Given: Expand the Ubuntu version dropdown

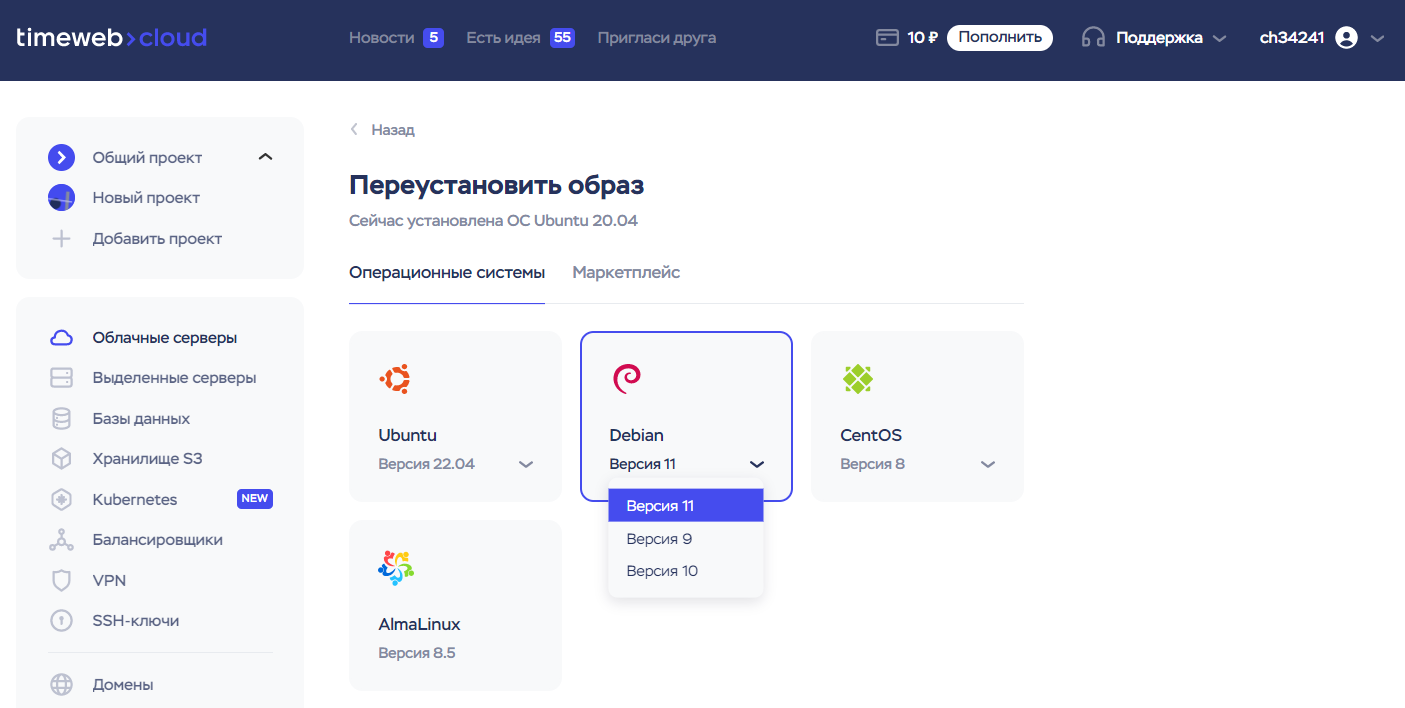Looking at the screenshot, I should tap(526, 464).
